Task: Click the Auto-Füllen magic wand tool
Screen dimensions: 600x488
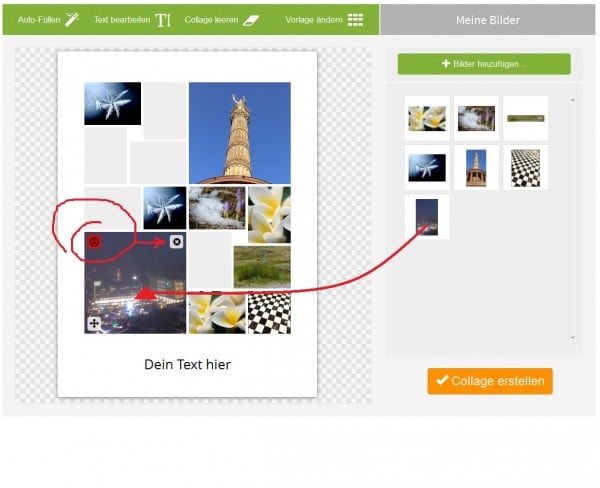Action: [x=48, y=19]
